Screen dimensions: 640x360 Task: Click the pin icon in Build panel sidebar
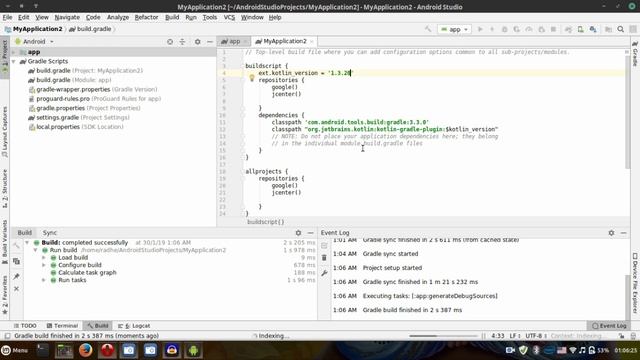(x=16, y=276)
